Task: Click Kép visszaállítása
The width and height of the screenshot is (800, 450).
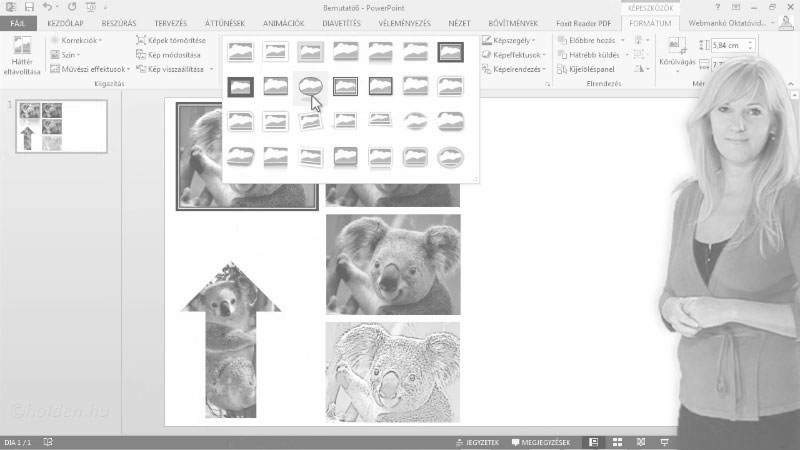Action: click(170, 69)
